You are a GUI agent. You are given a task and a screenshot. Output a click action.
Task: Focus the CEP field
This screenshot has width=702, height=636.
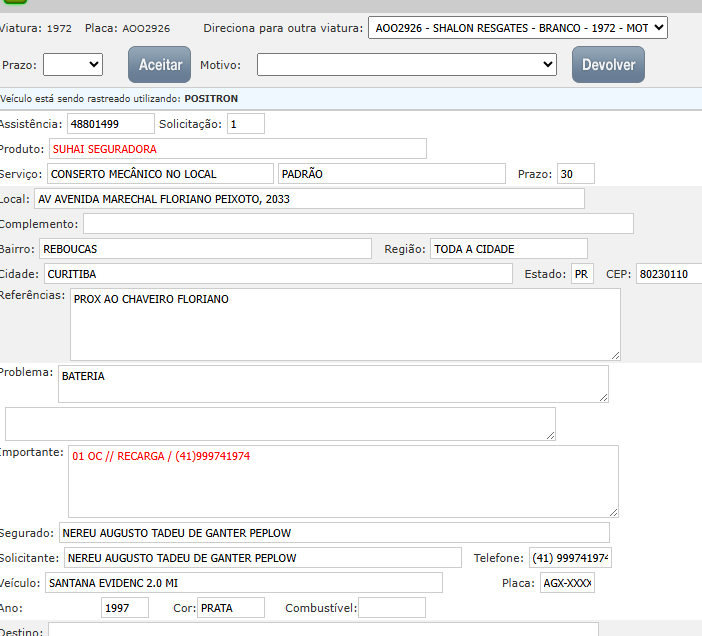point(668,274)
